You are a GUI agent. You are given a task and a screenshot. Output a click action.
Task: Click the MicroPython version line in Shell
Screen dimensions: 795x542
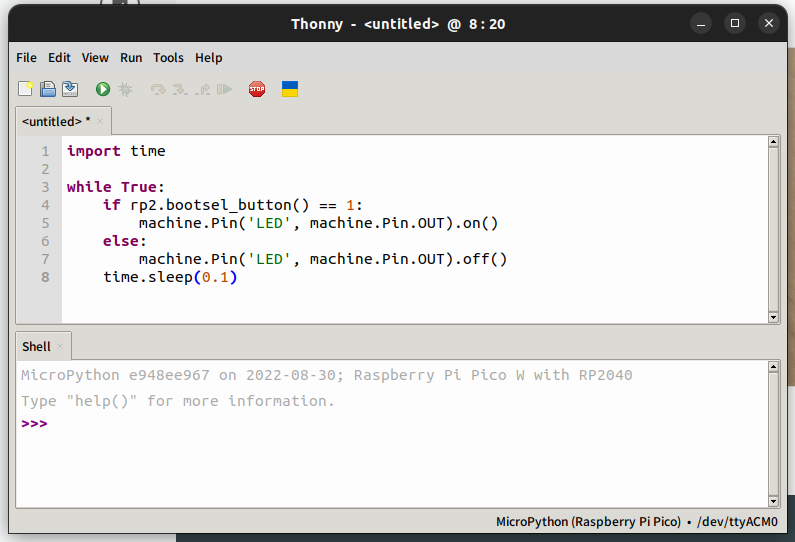pyautogui.click(x=327, y=375)
